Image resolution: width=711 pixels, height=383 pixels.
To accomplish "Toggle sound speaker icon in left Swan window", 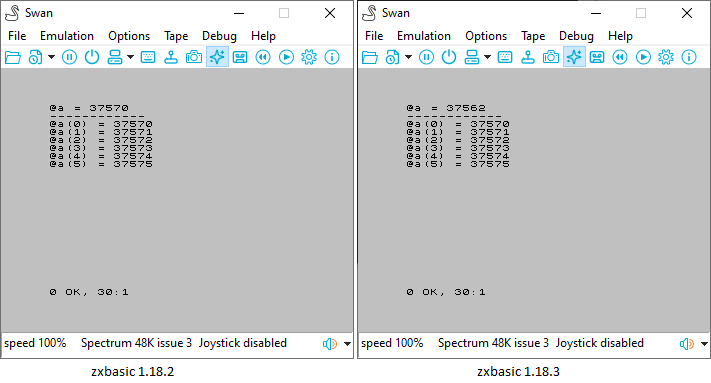I will coord(330,344).
